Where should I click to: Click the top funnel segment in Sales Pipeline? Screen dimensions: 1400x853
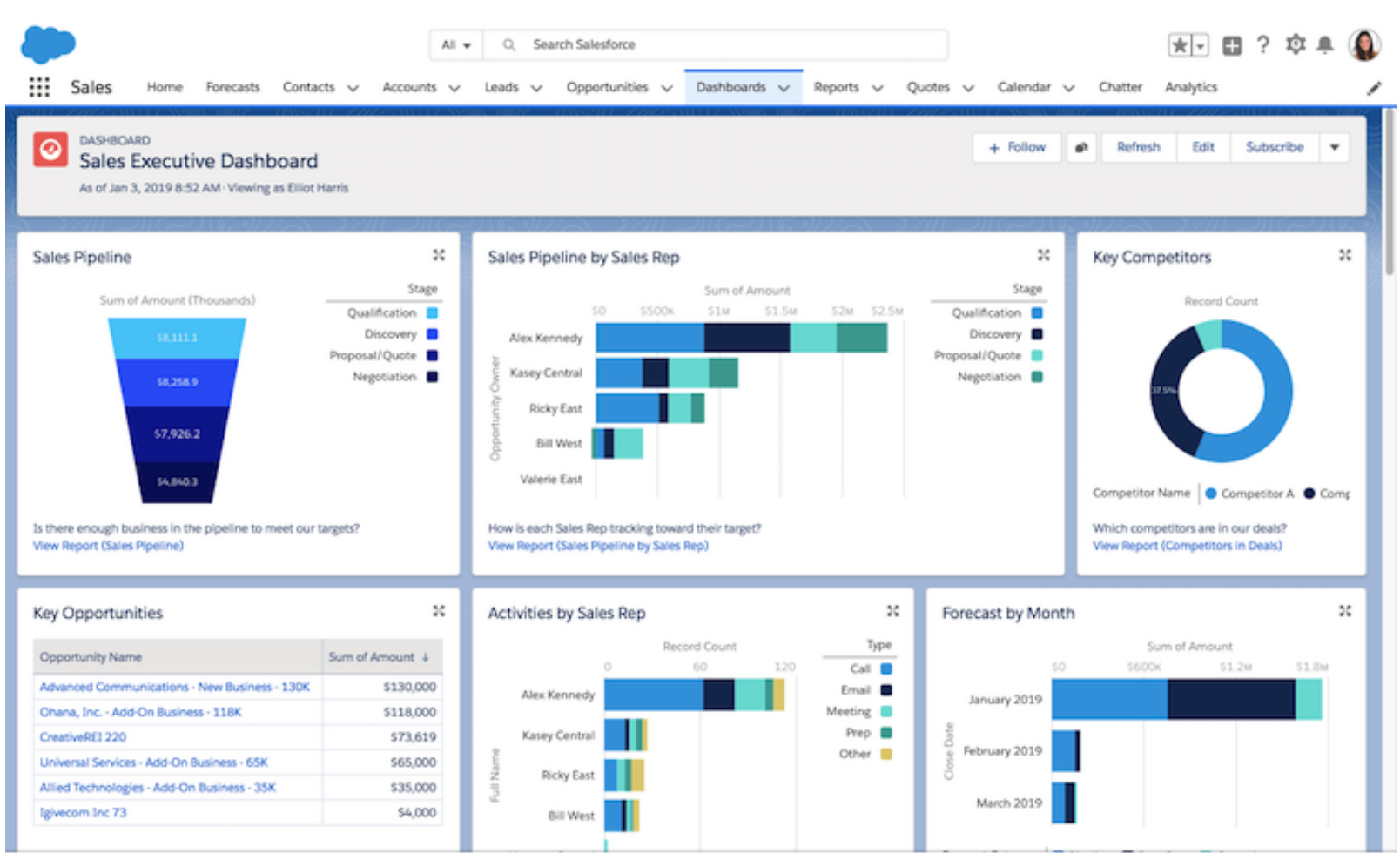pos(177,338)
